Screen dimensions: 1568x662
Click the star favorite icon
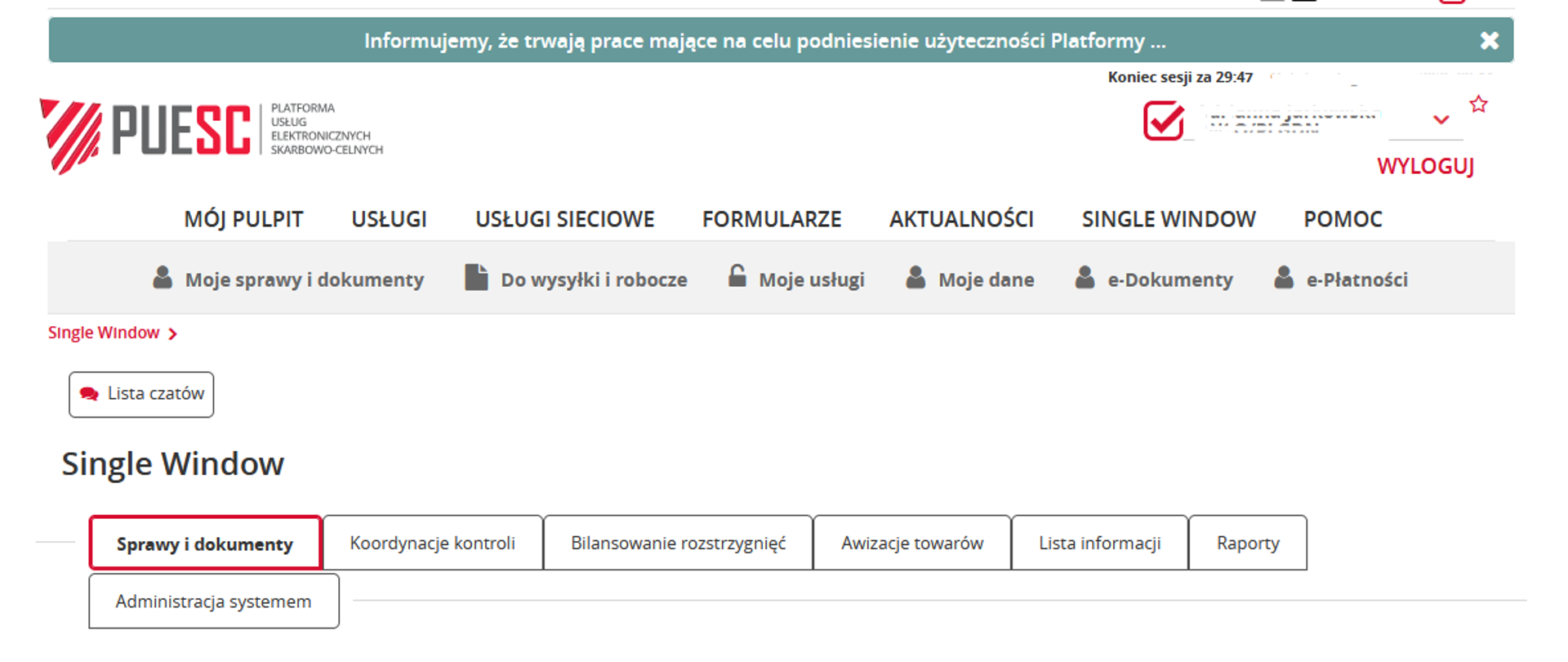click(1478, 105)
